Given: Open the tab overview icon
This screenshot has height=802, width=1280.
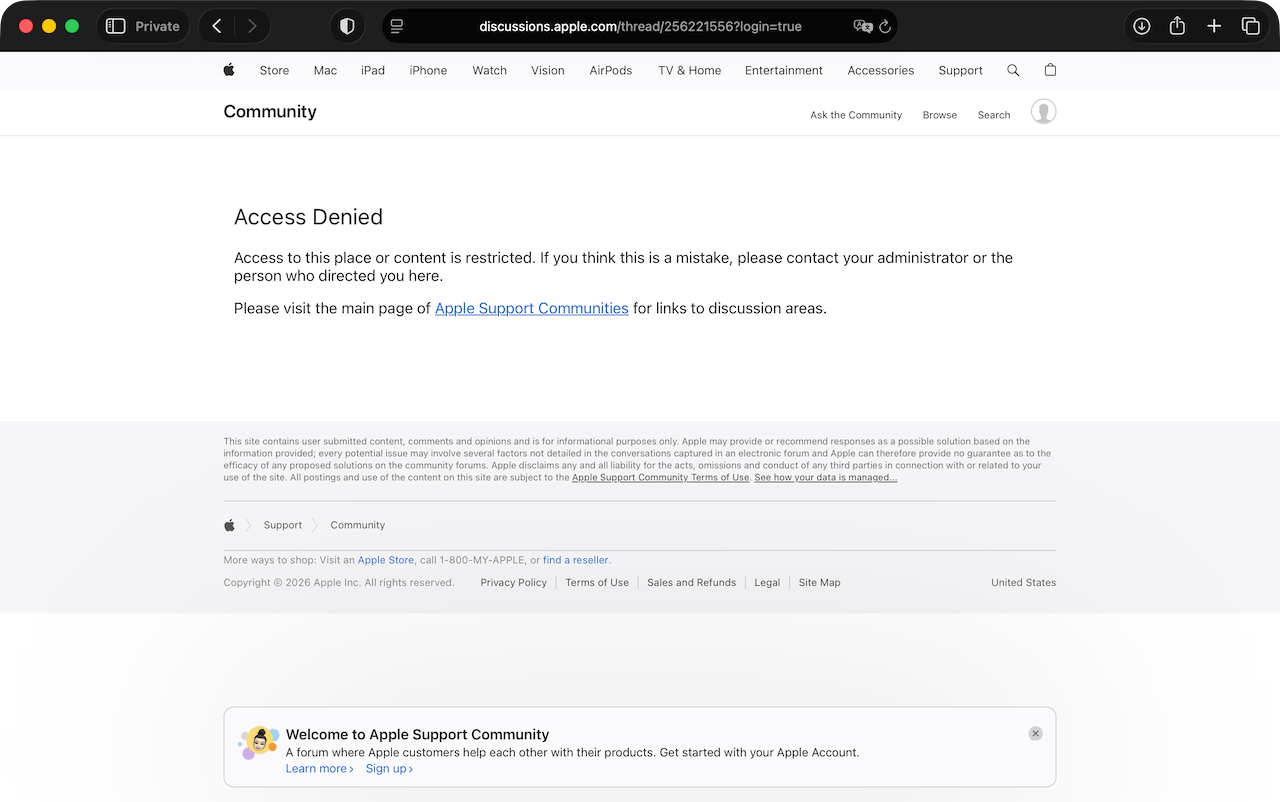Looking at the screenshot, I should (x=1251, y=26).
